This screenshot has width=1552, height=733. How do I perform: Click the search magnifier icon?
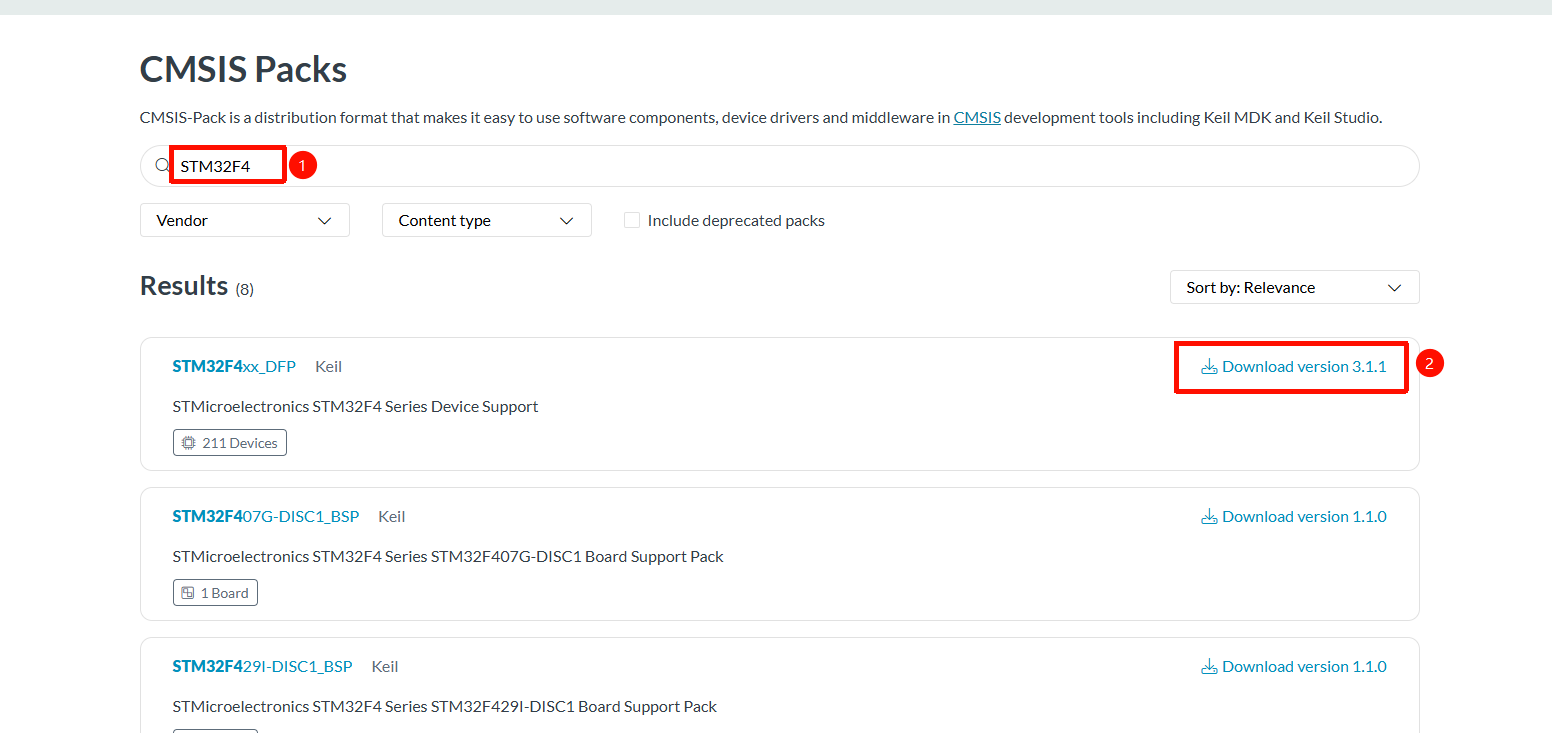pos(162,166)
